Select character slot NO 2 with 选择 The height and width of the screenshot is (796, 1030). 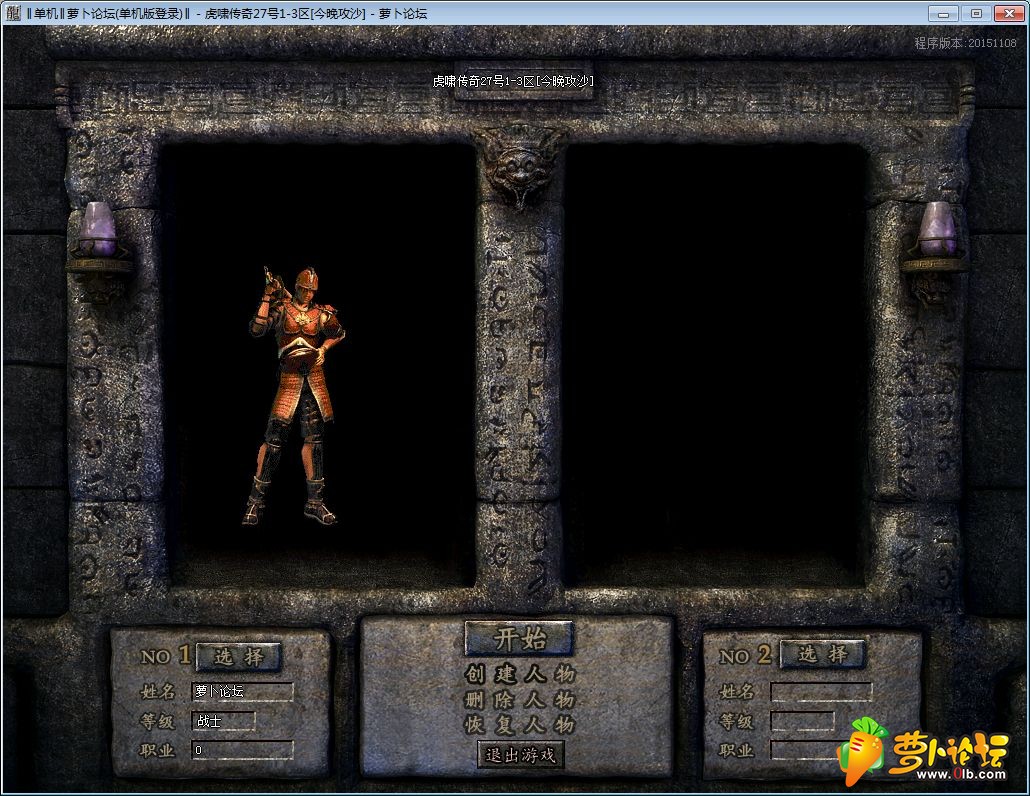822,654
